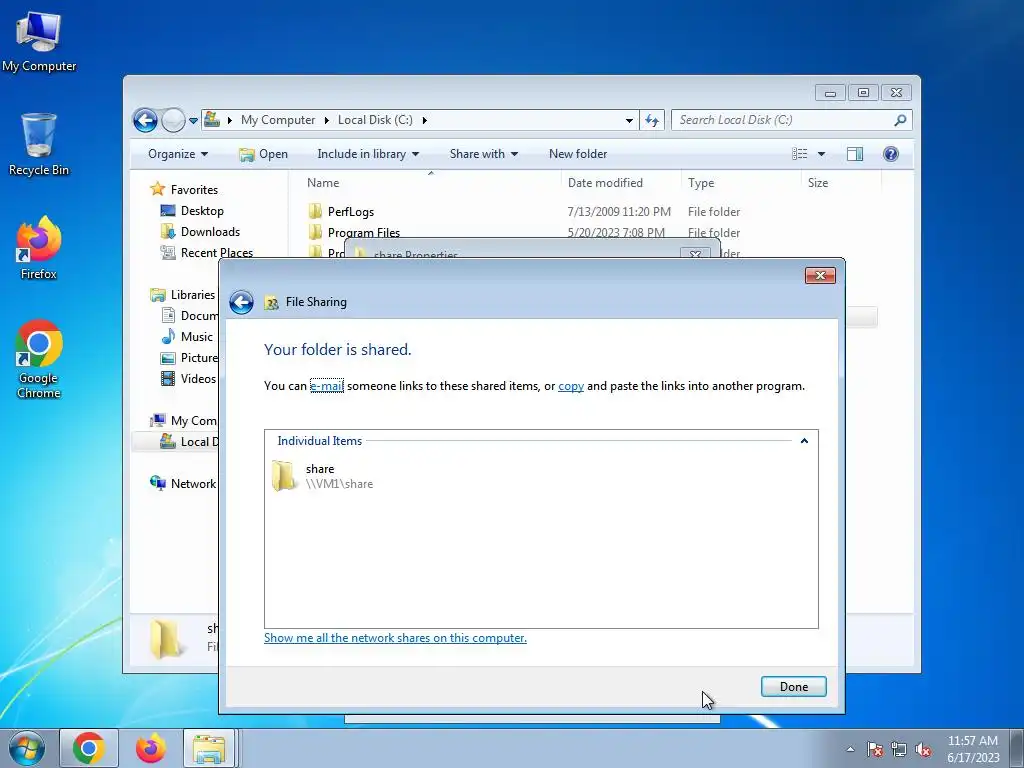Click the Firefox desktop shortcut
Viewport: 1024px width, 768px height.
(39, 248)
